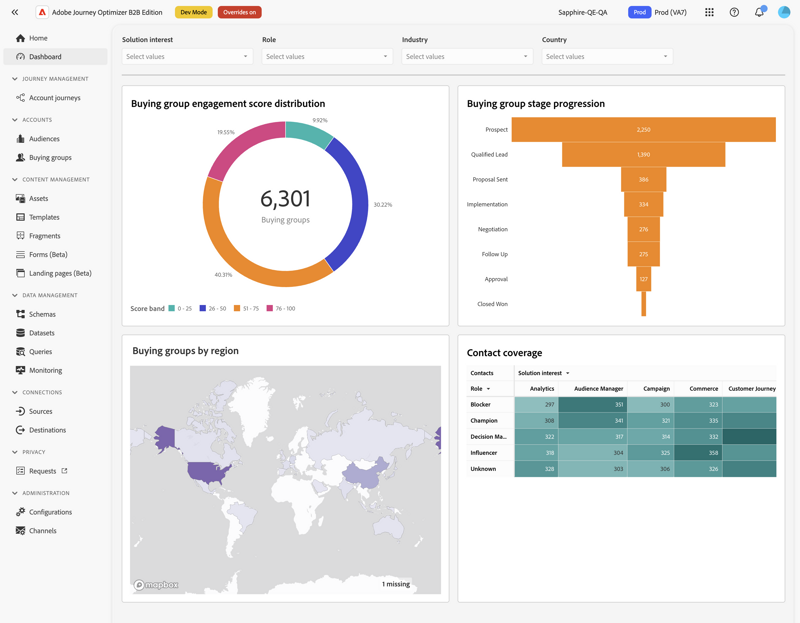Open the Industry filter dropdown
Image resolution: width=800 pixels, height=623 pixels.
coord(467,57)
